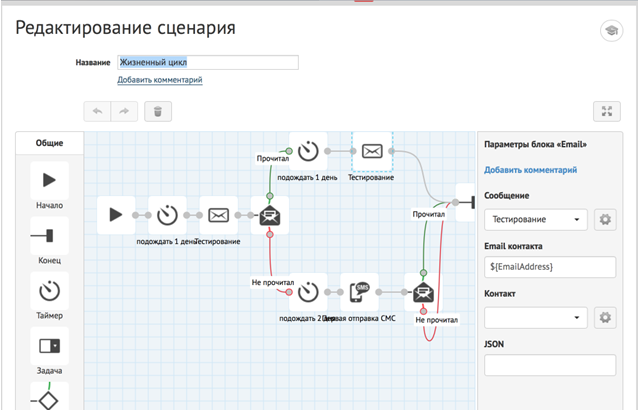Click the SMS node Первая отправка СМС
The image size is (641, 416).
point(357,292)
